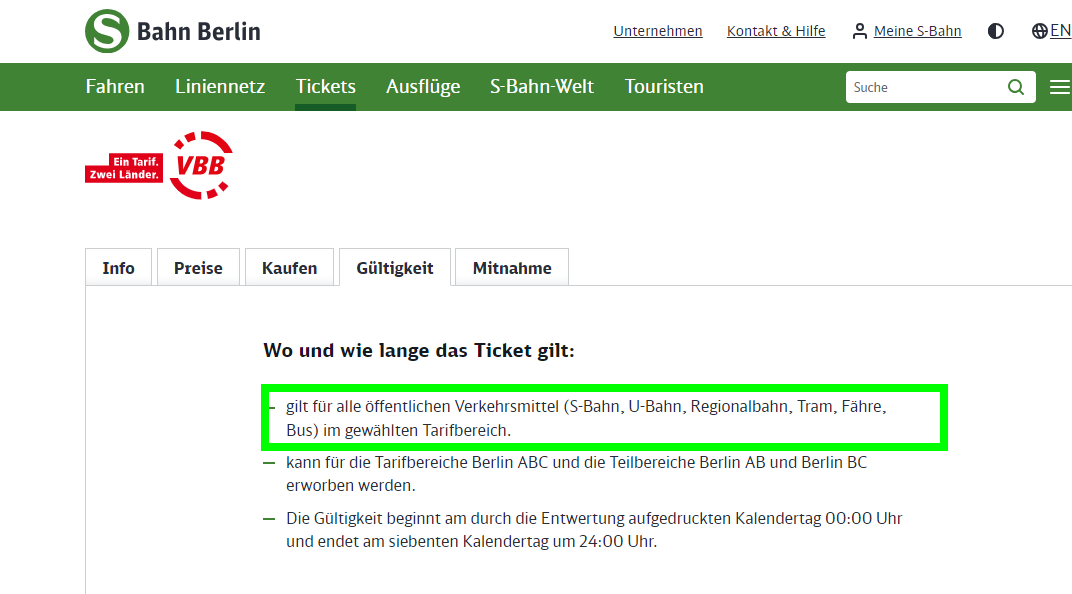Click the heading 'Wo und wie lange das Ticket gilt:'
The width and height of the screenshot is (1072, 594).
pyautogui.click(x=419, y=351)
